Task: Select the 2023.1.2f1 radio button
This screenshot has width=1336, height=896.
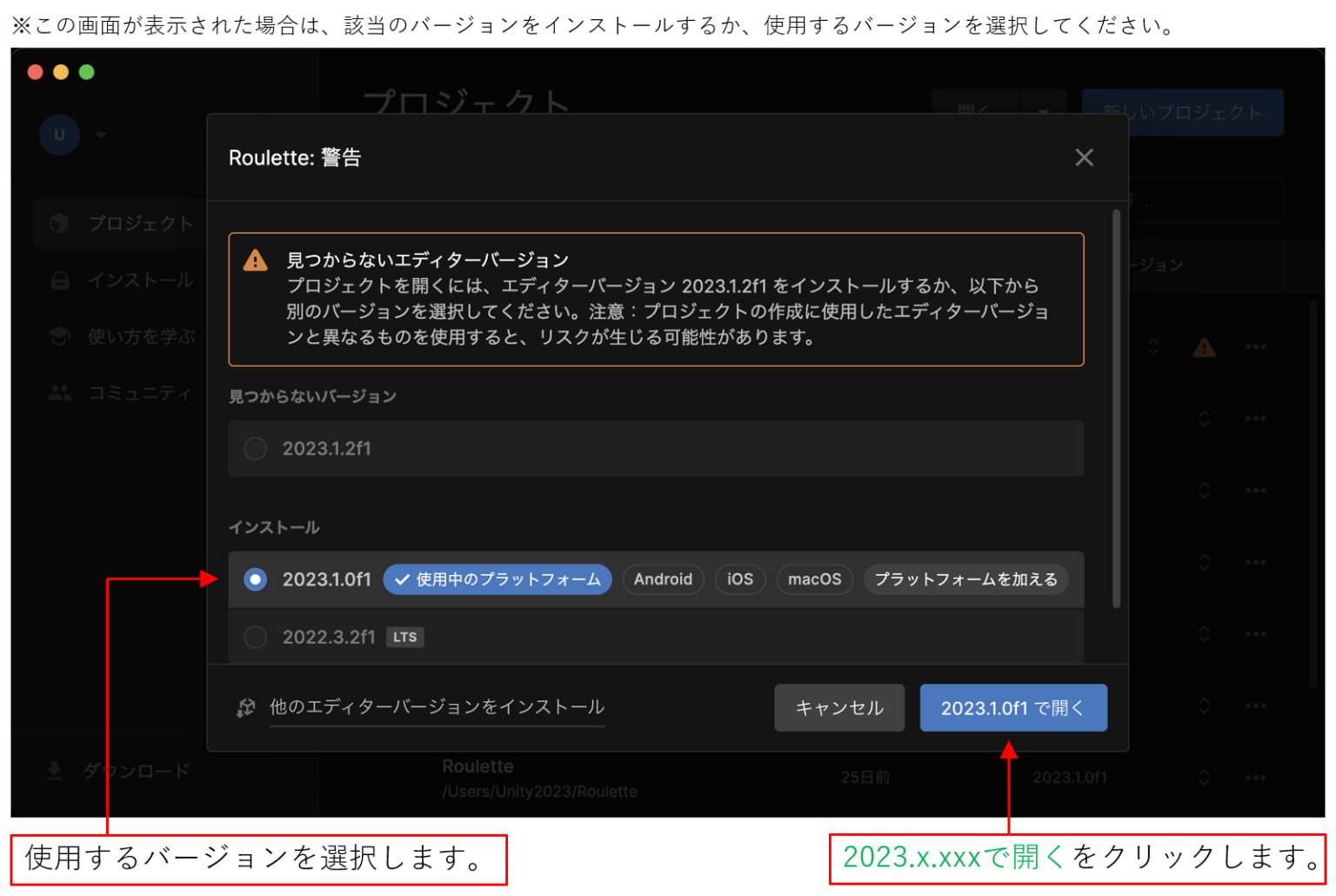Action: [x=255, y=448]
